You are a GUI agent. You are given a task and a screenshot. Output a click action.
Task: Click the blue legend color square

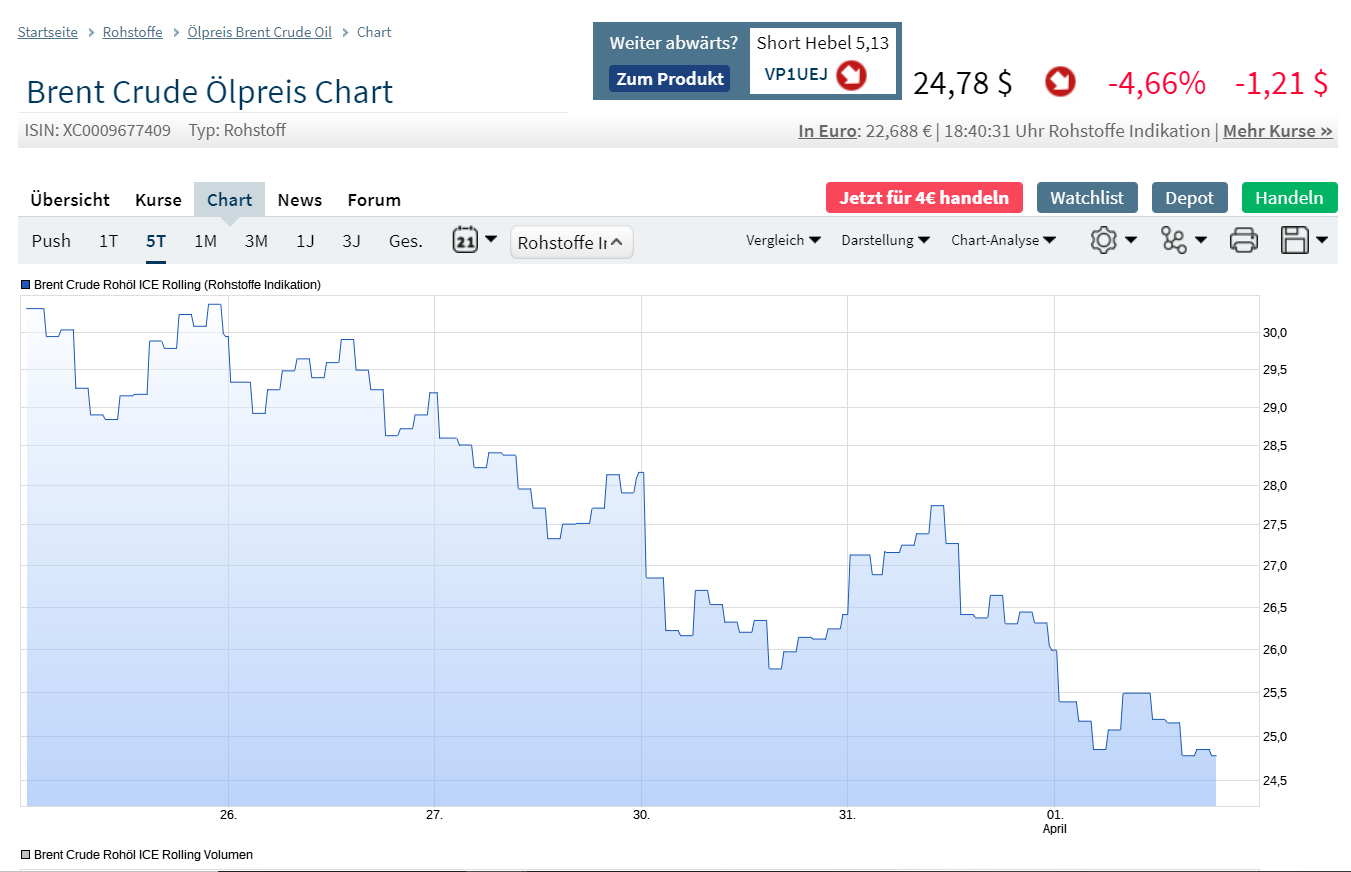[23, 284]
